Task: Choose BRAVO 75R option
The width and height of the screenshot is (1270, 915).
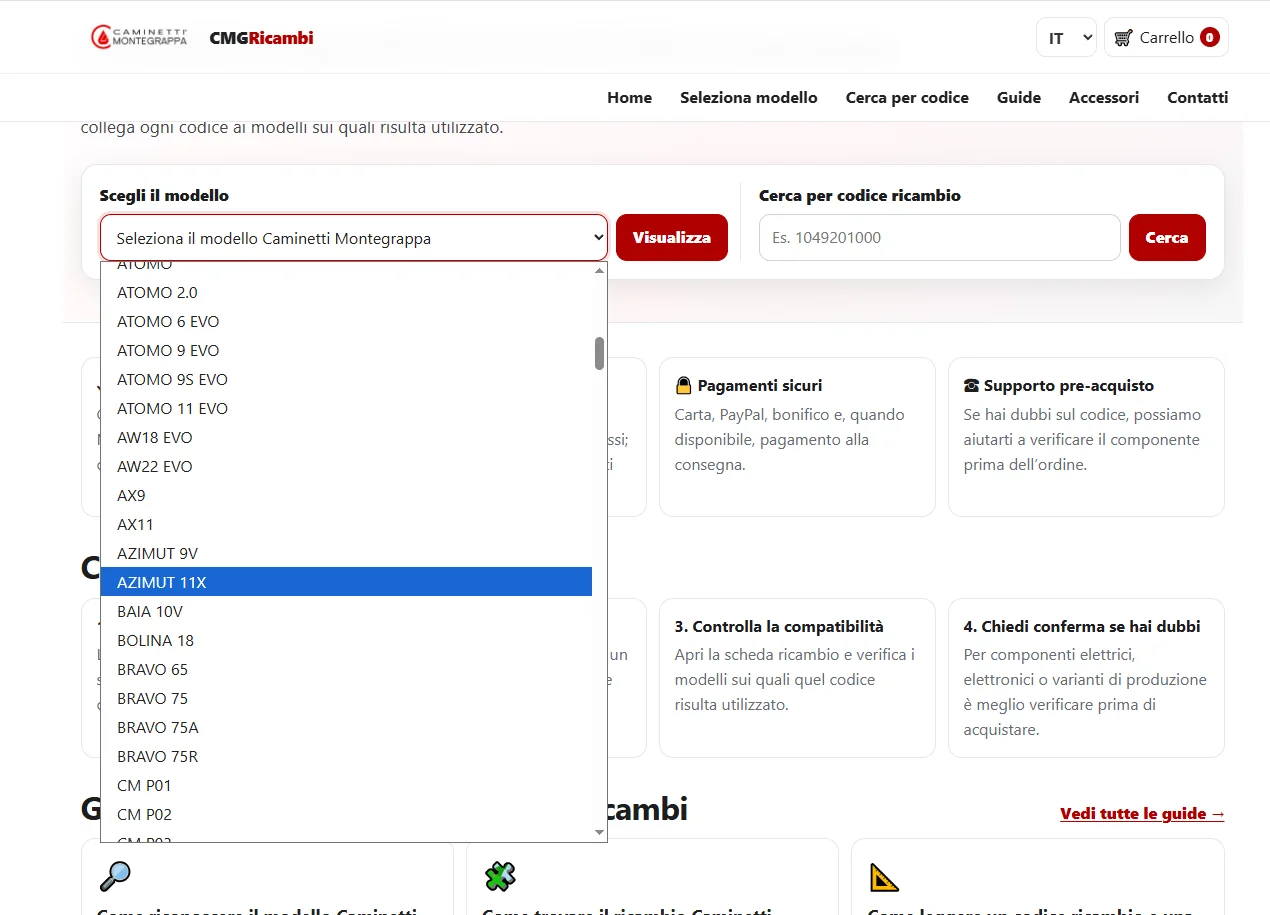Action: pos(346,757)
